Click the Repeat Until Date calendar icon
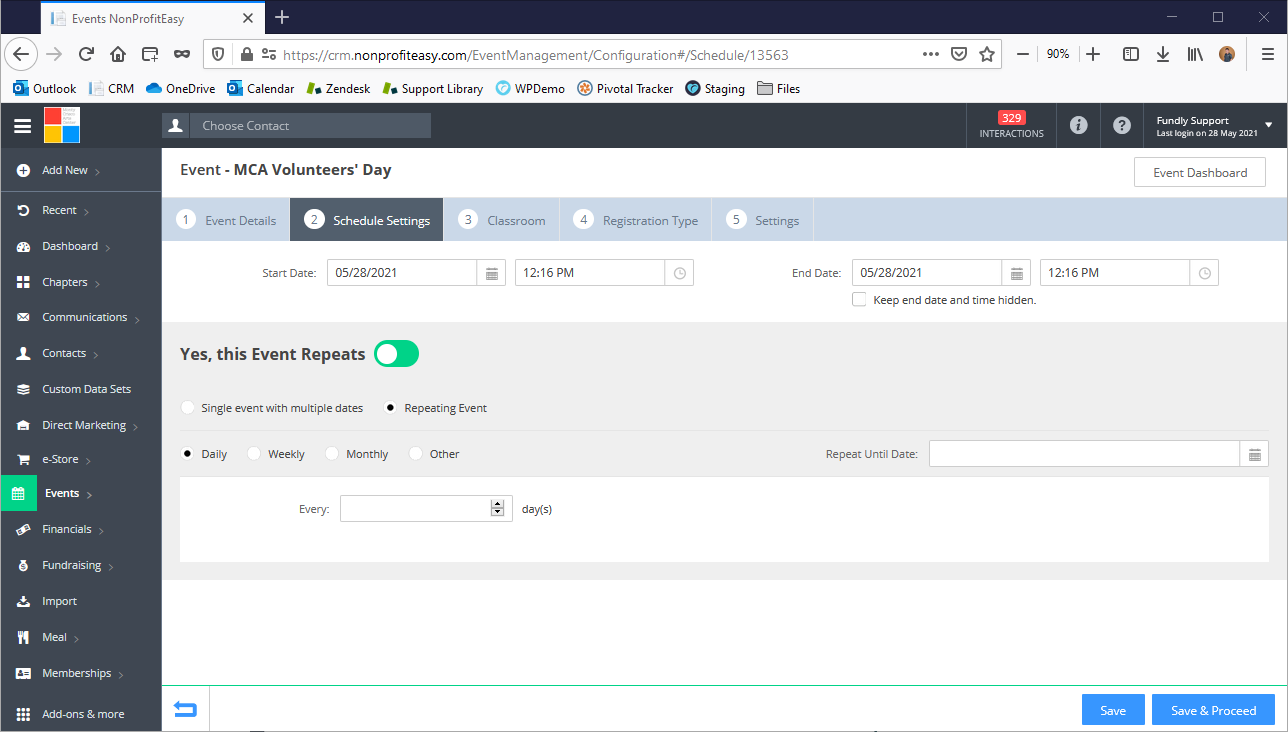 (1255, 454)
